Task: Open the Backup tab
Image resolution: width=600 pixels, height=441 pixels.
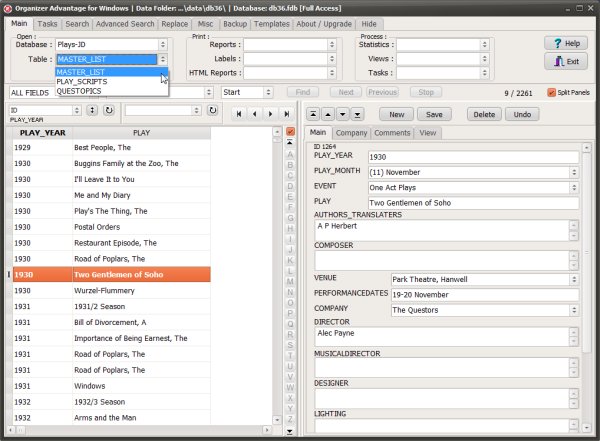Action: pos(235,24)
